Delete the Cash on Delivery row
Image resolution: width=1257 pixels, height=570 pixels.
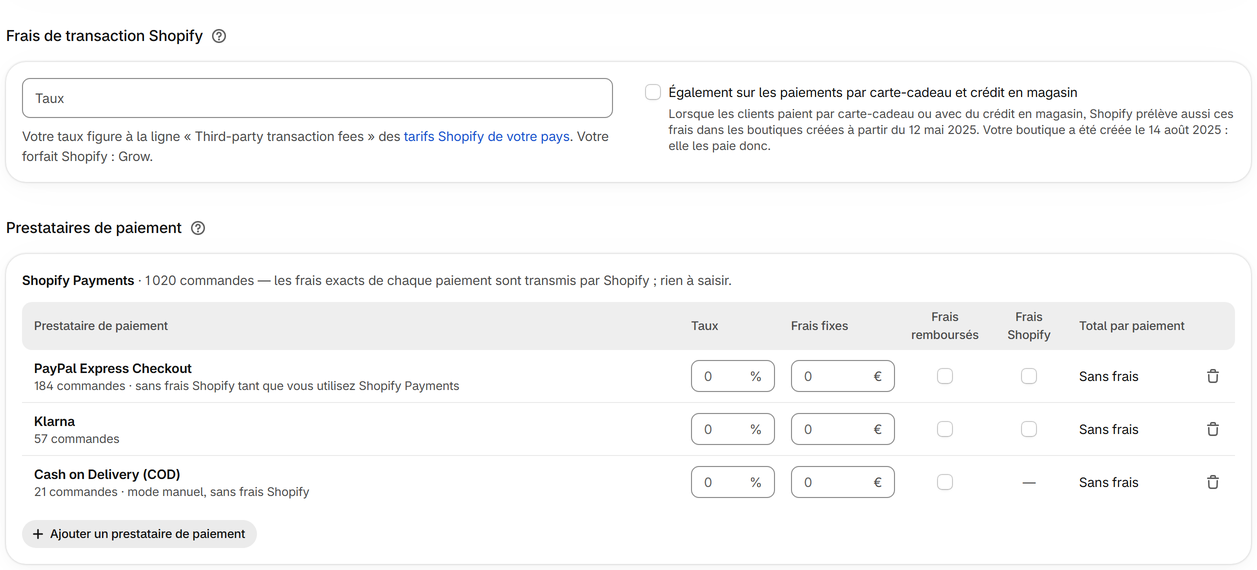pyautogui.click(x=1213, y=482)
